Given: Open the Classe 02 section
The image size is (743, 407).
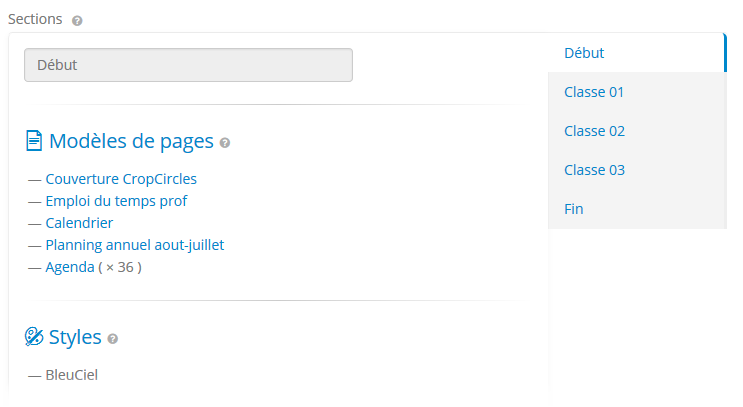Looking at the screenshot, I should click(x=636, y=131).
